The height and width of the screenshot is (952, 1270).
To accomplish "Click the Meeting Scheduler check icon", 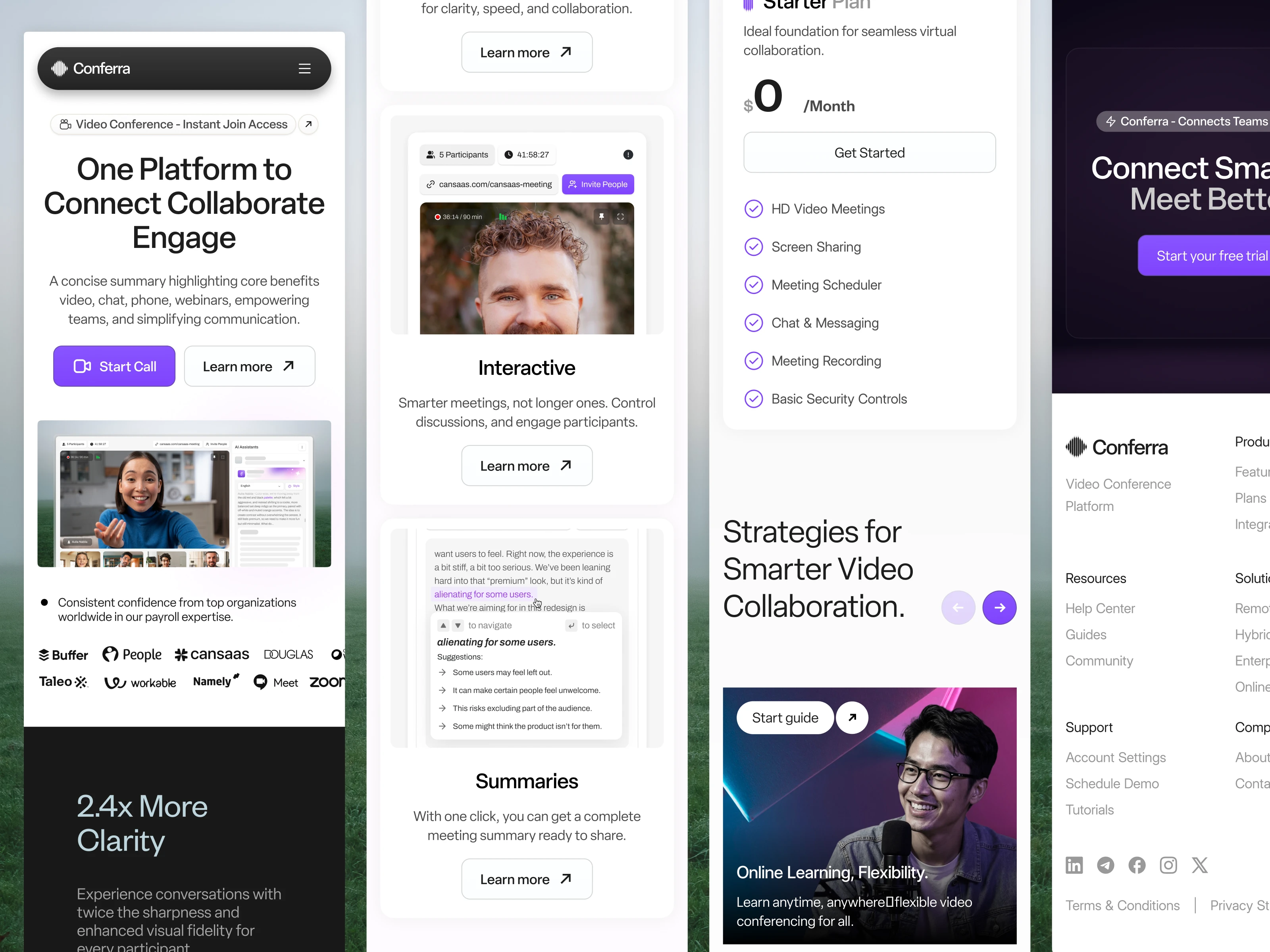I will point(753,285).
